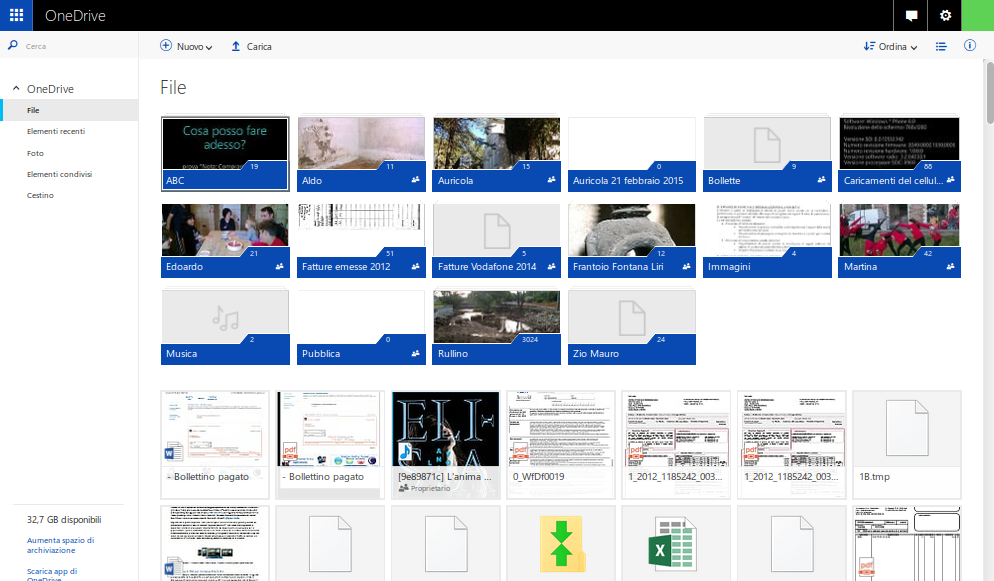Click the Carica upload button

tap(252, 46)
